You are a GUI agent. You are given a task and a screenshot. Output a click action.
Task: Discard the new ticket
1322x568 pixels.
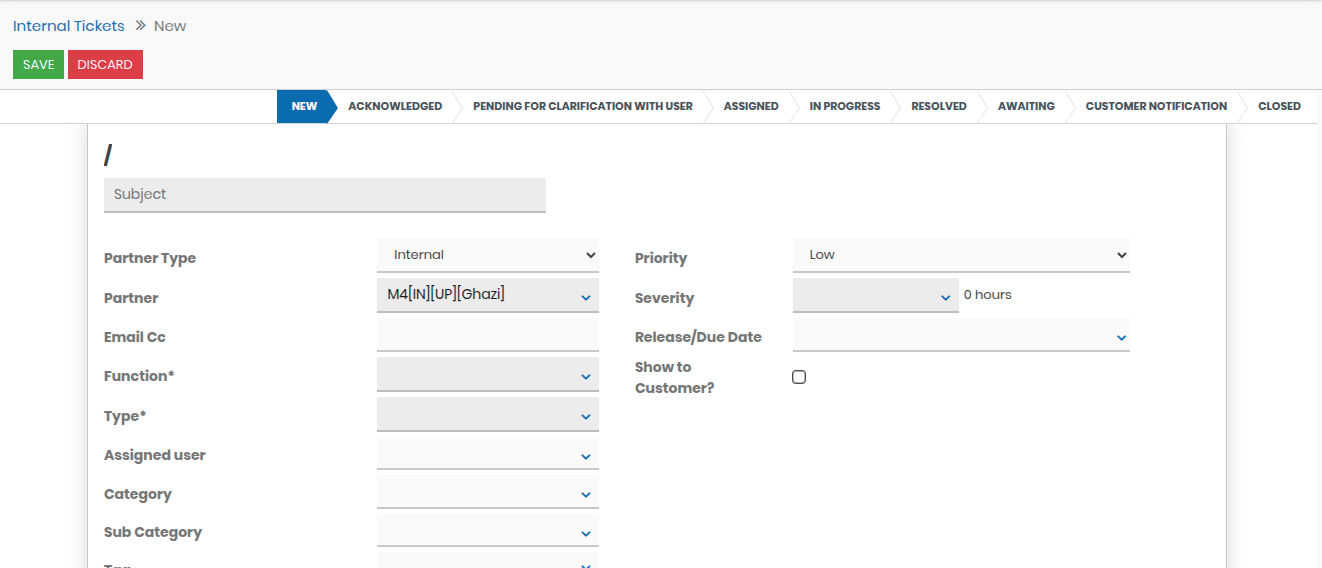coord(105,65)
